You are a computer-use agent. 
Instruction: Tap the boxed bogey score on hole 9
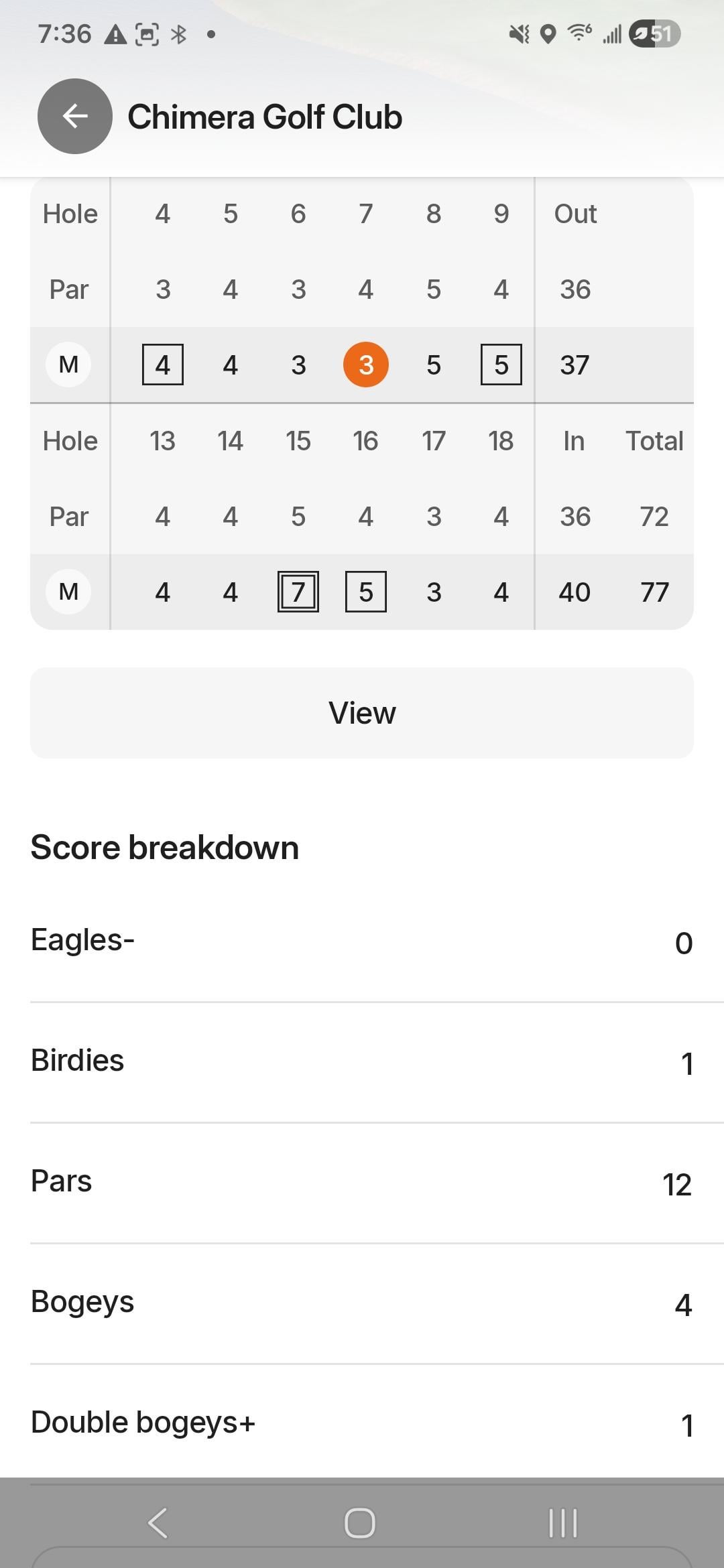tap(501, 365)
